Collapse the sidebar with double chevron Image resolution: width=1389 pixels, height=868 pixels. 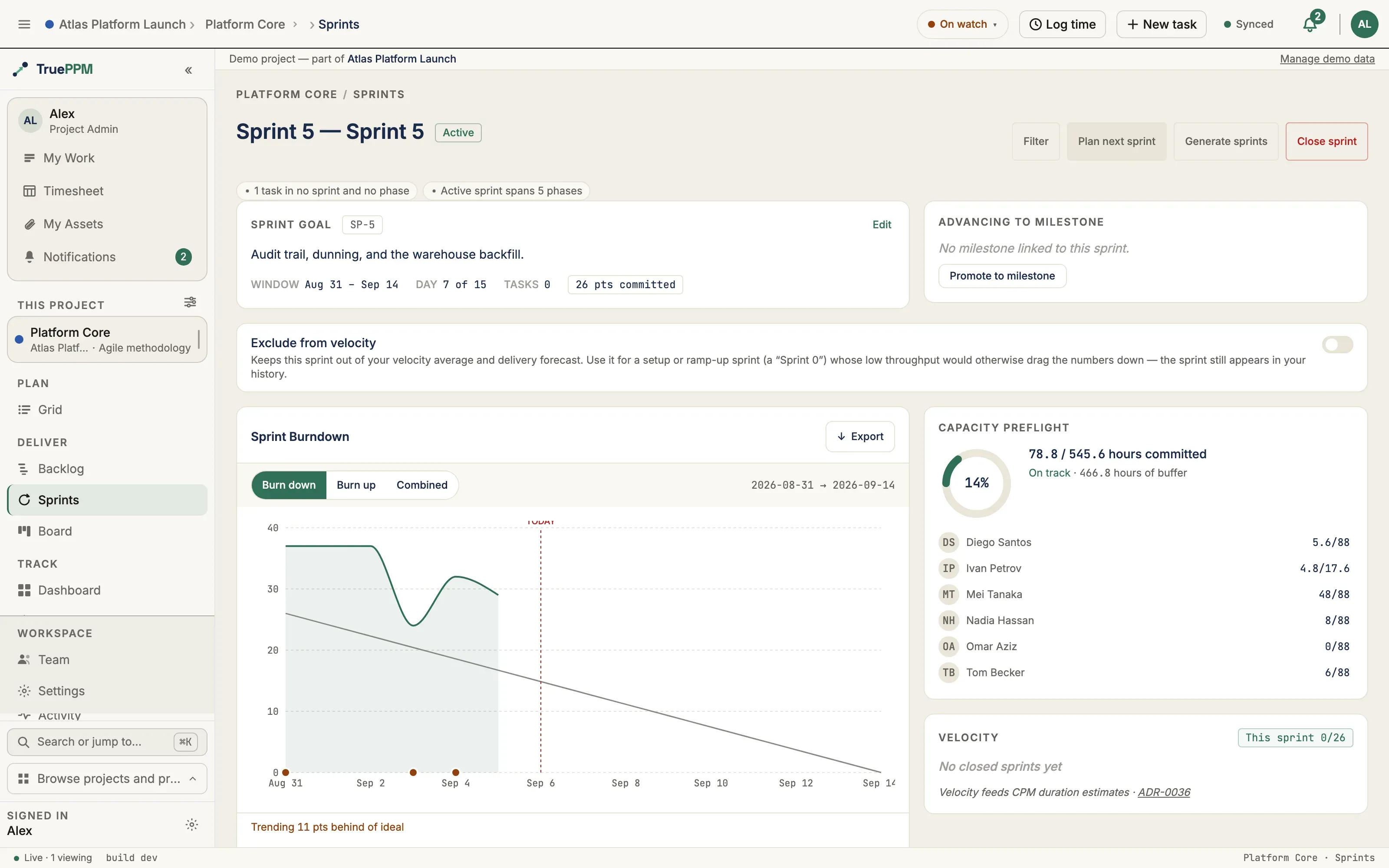188,70
